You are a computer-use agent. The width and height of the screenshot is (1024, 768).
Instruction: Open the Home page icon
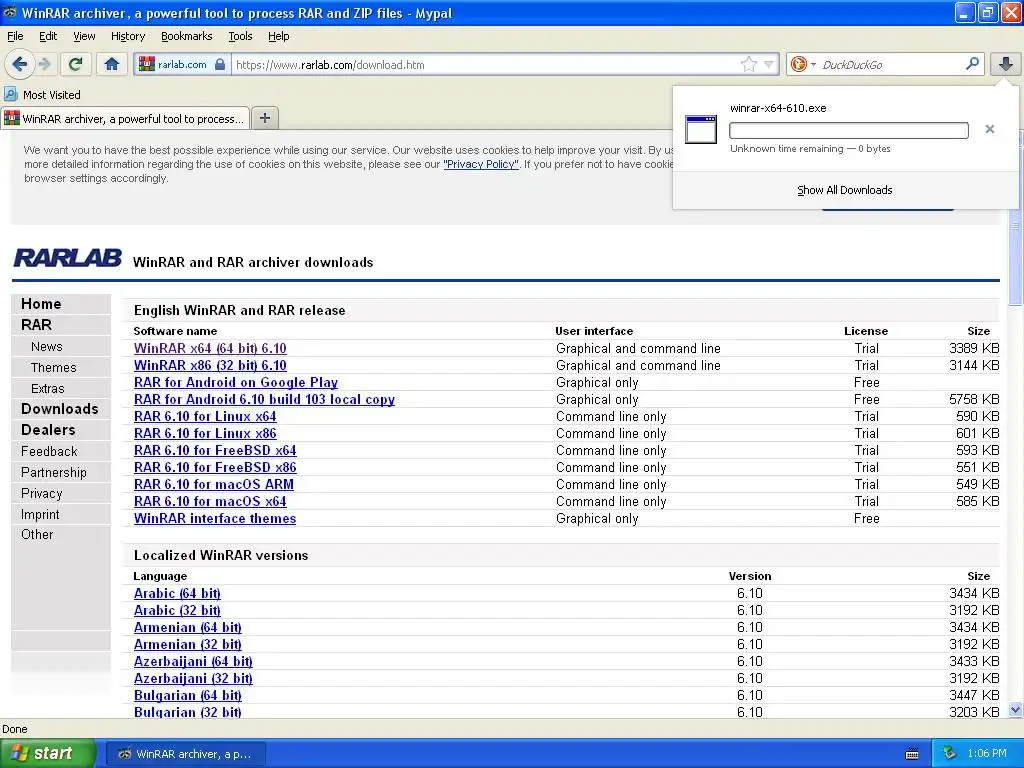pos(112,64)
